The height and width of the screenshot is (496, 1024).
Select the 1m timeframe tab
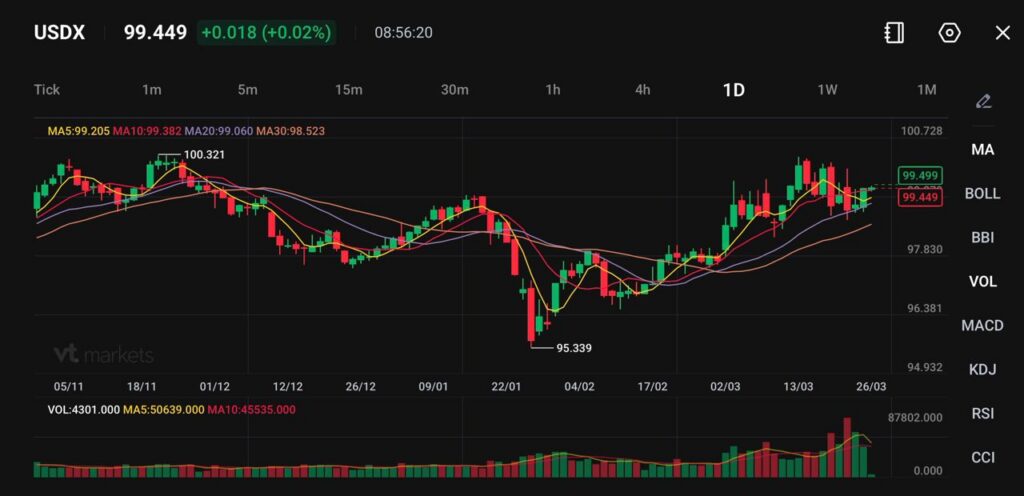(x=151, y=90)
